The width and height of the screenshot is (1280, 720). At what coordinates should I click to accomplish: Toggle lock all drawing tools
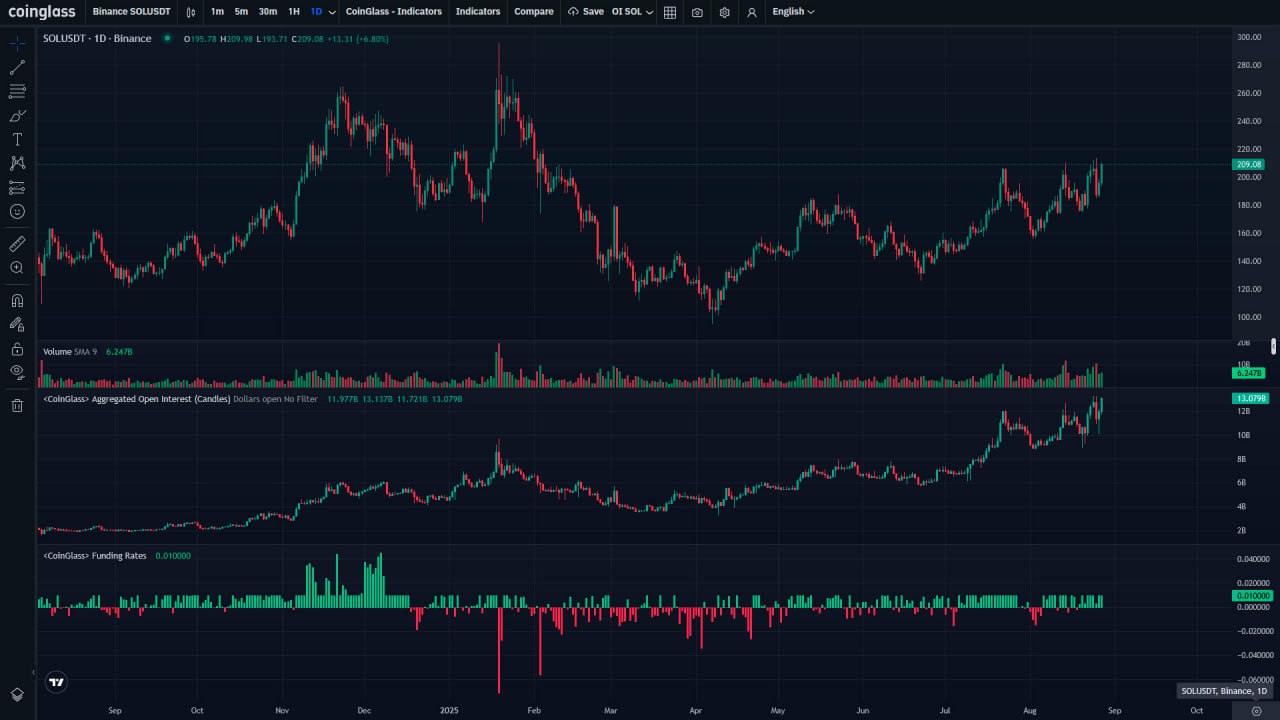coord(17,348)
